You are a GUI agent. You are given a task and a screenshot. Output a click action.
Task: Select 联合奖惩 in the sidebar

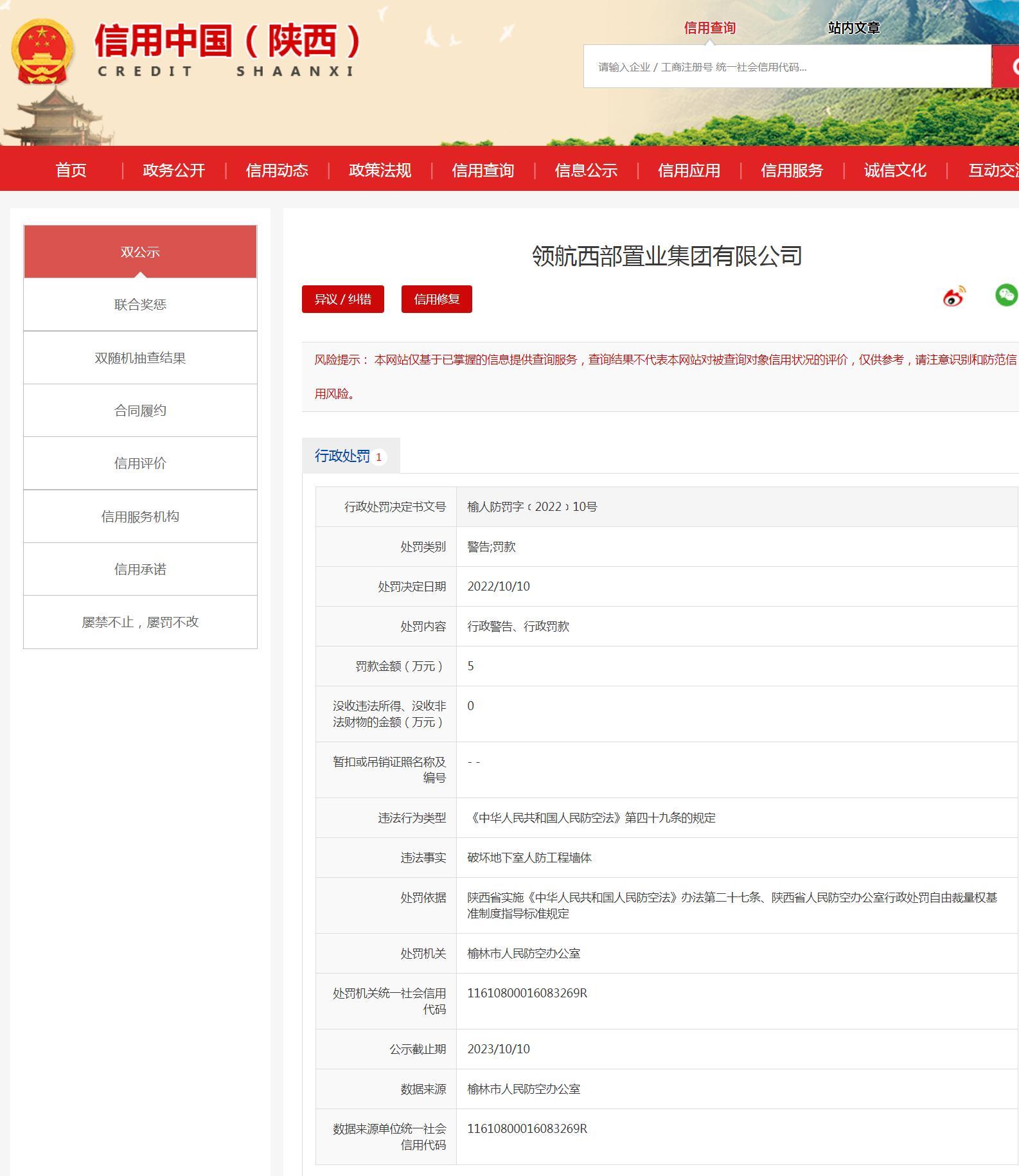point(140,305)
